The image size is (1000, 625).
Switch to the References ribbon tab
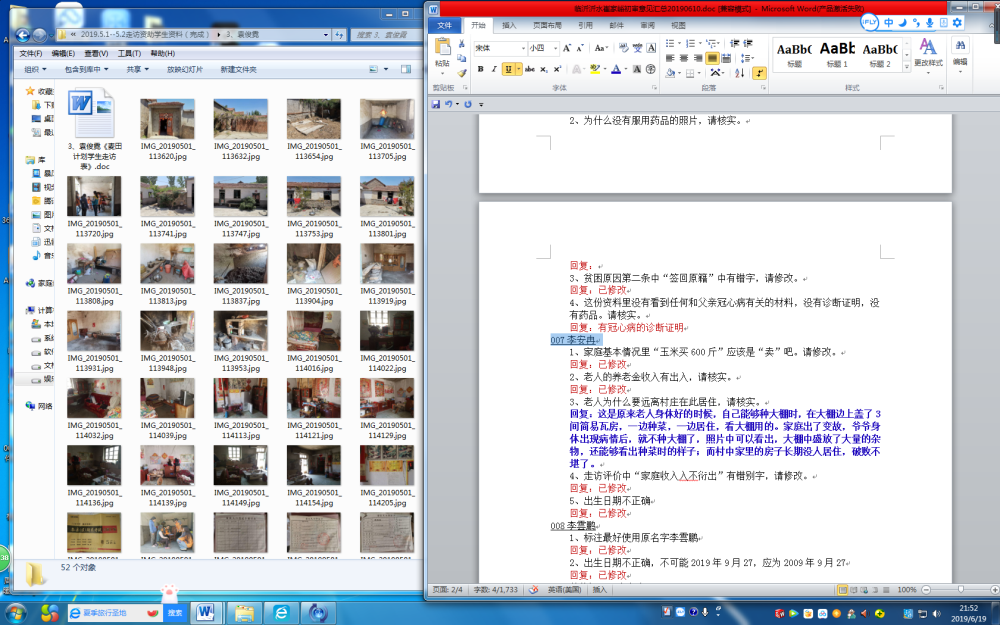(x=585, y=25)
